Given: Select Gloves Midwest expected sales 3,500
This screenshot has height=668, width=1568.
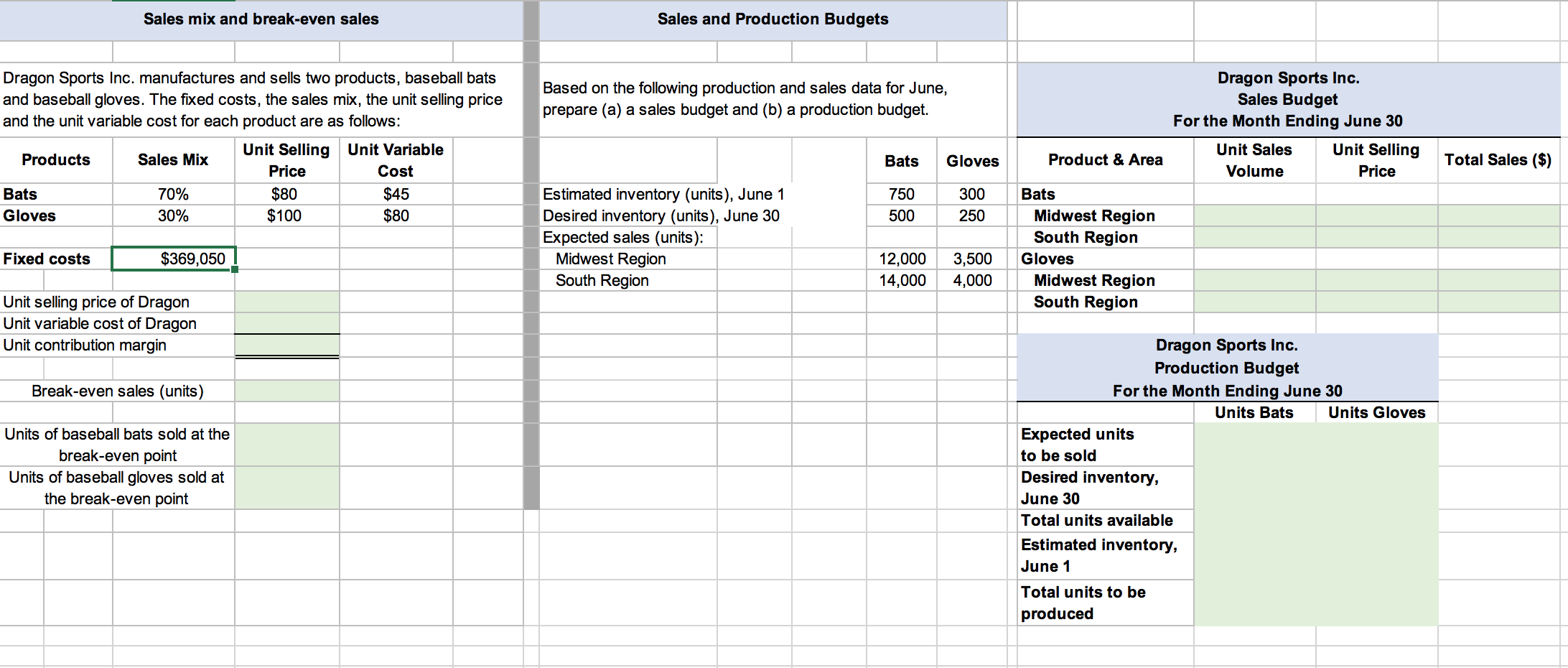Looking at the screenshot, I should click(972, 259).
